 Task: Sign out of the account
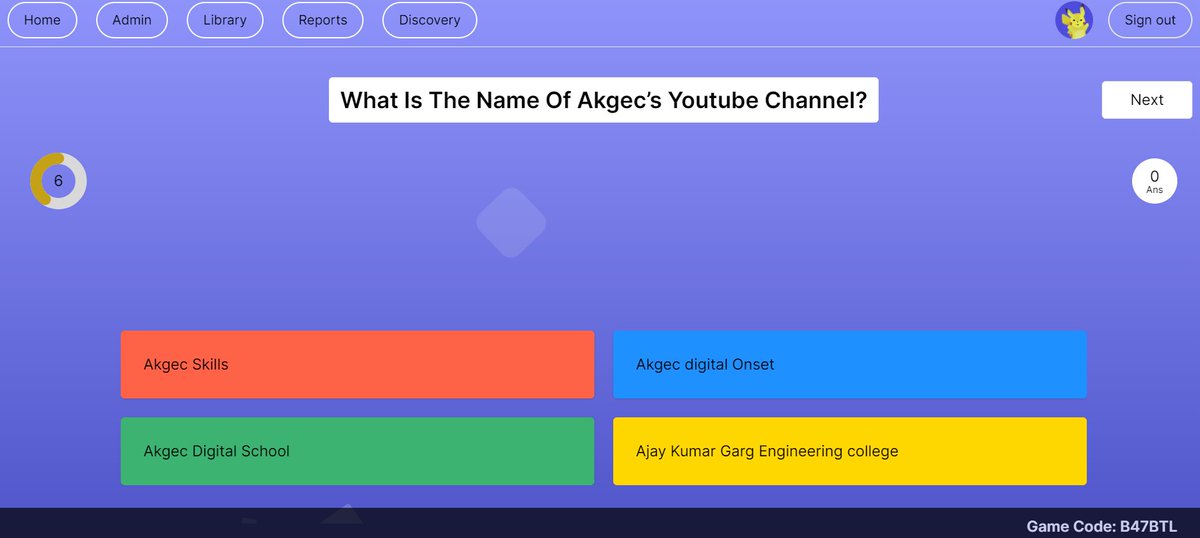[x=1150, y=20]
